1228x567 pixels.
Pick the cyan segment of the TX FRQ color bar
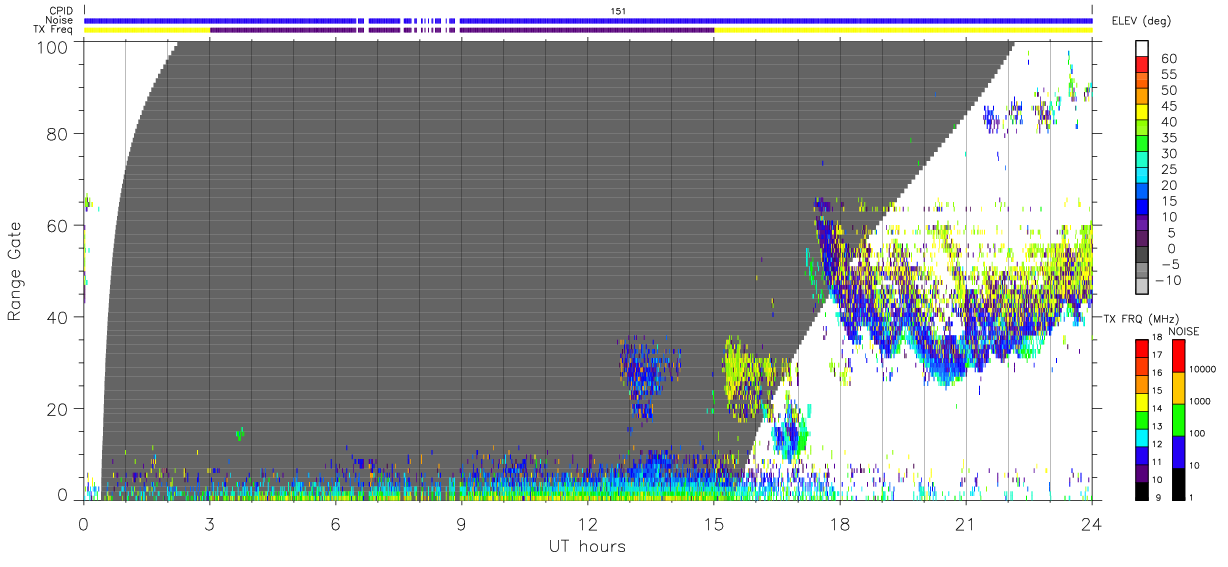click(1144, 436)
